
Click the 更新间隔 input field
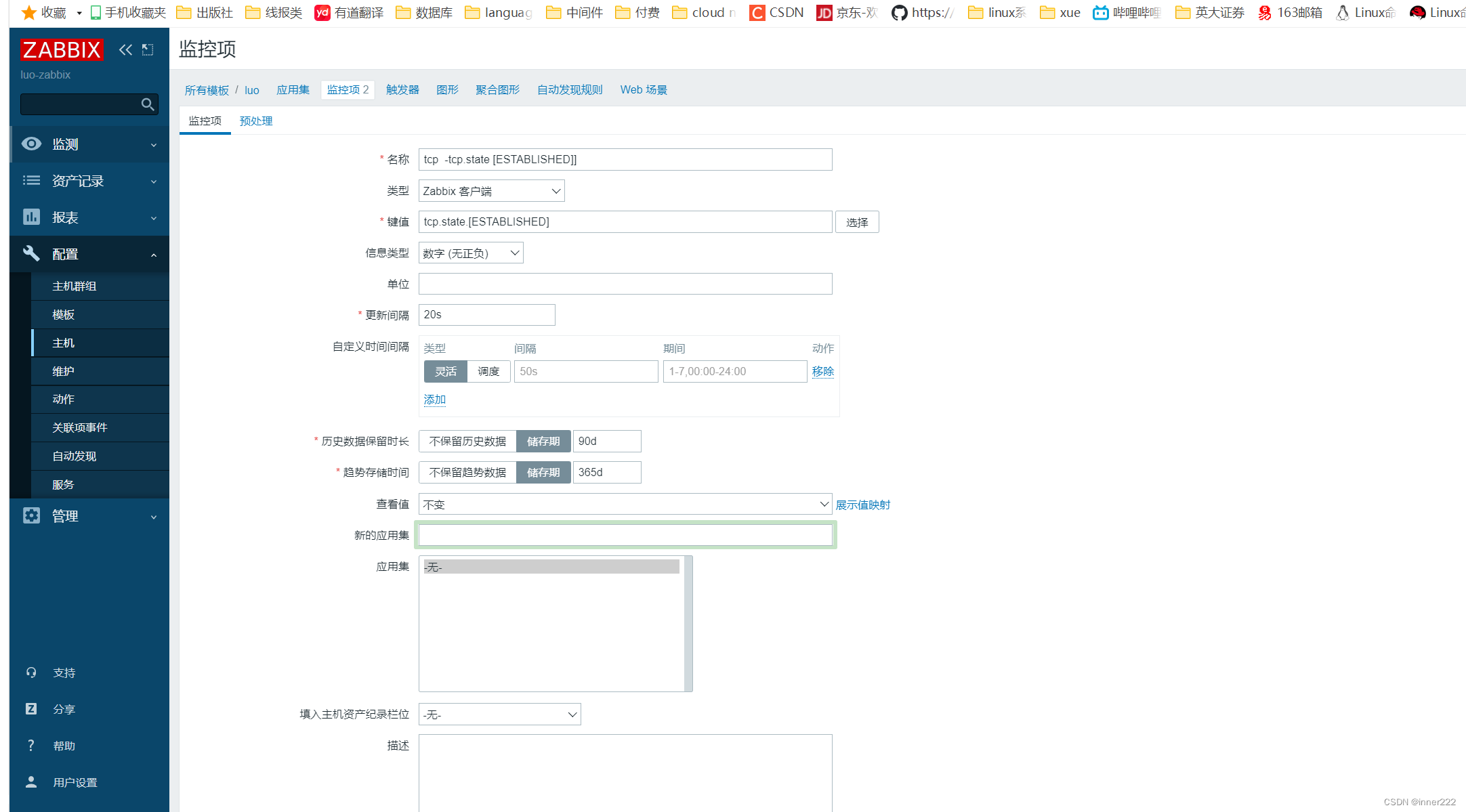point(487,315)
